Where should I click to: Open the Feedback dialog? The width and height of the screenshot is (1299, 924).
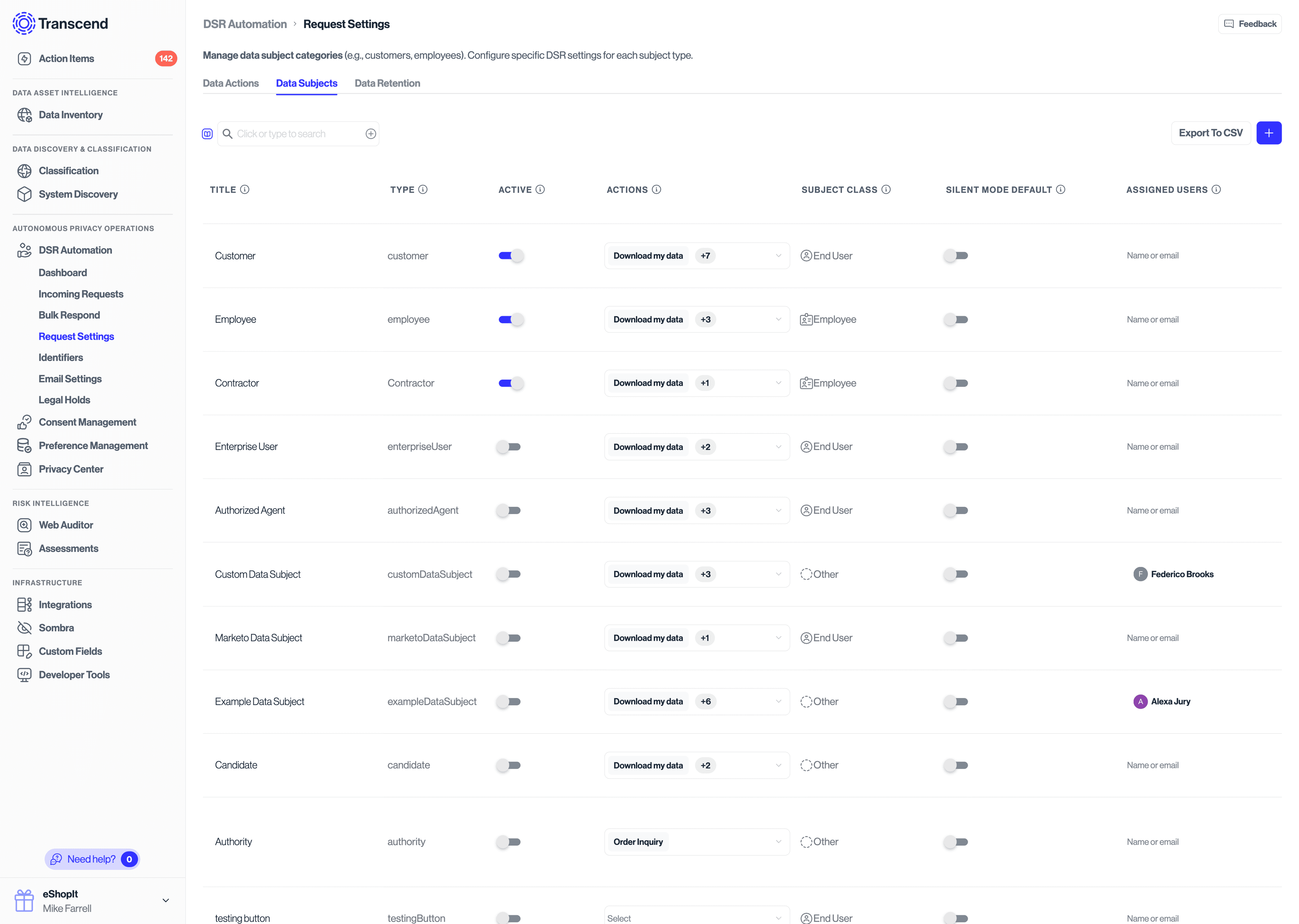click(1250, 23)
